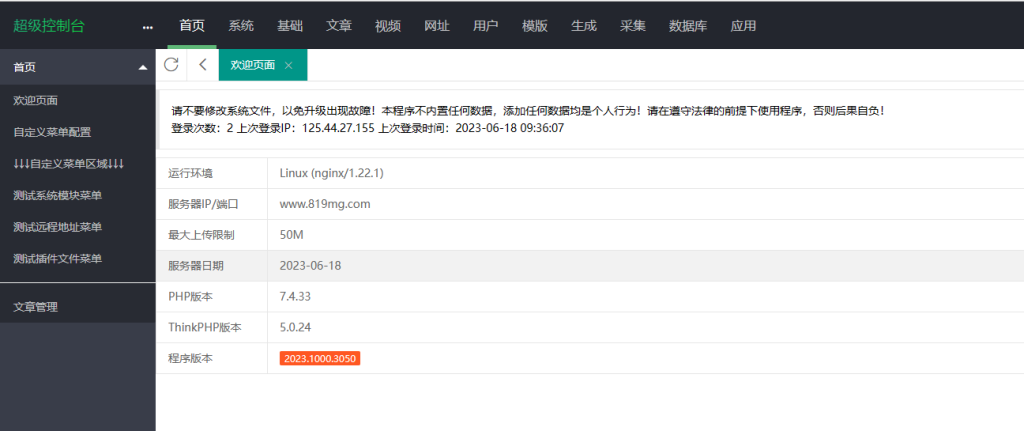Click the 服务器日期 row label

coord(195,266)
